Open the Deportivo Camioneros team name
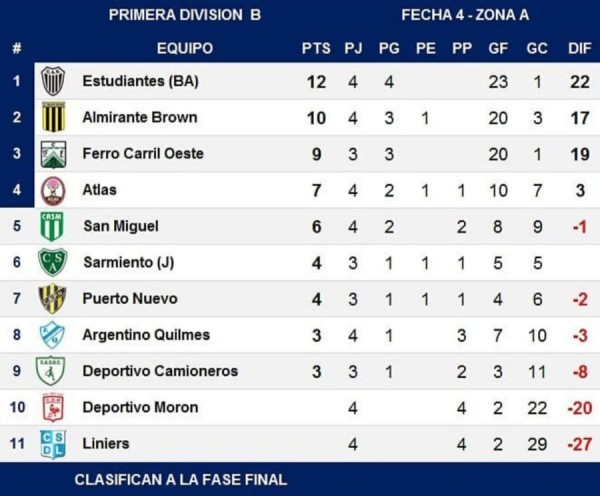The image size is (600, 496). pyautogui.click(x=160, y=371)
